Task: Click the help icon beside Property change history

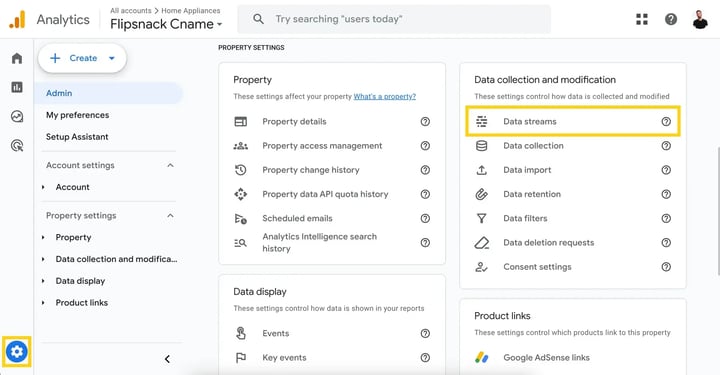Action: [425, 170]
